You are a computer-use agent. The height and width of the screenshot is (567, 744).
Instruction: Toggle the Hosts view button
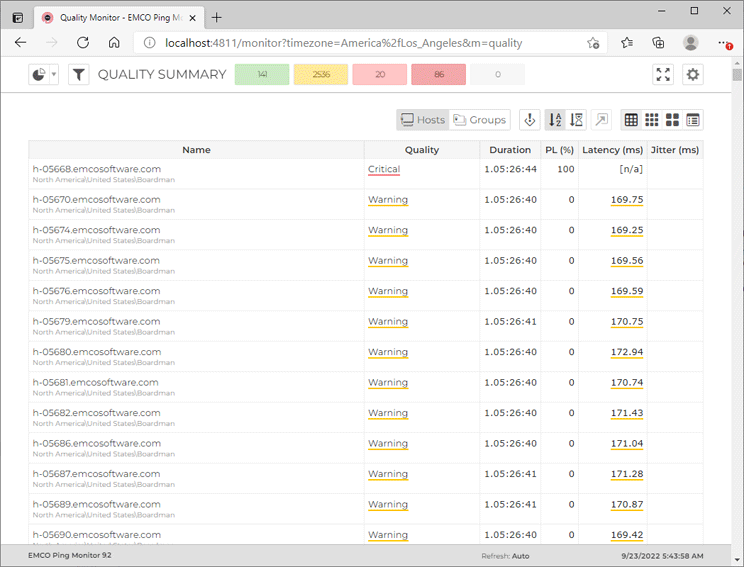(x=422, y=120)
